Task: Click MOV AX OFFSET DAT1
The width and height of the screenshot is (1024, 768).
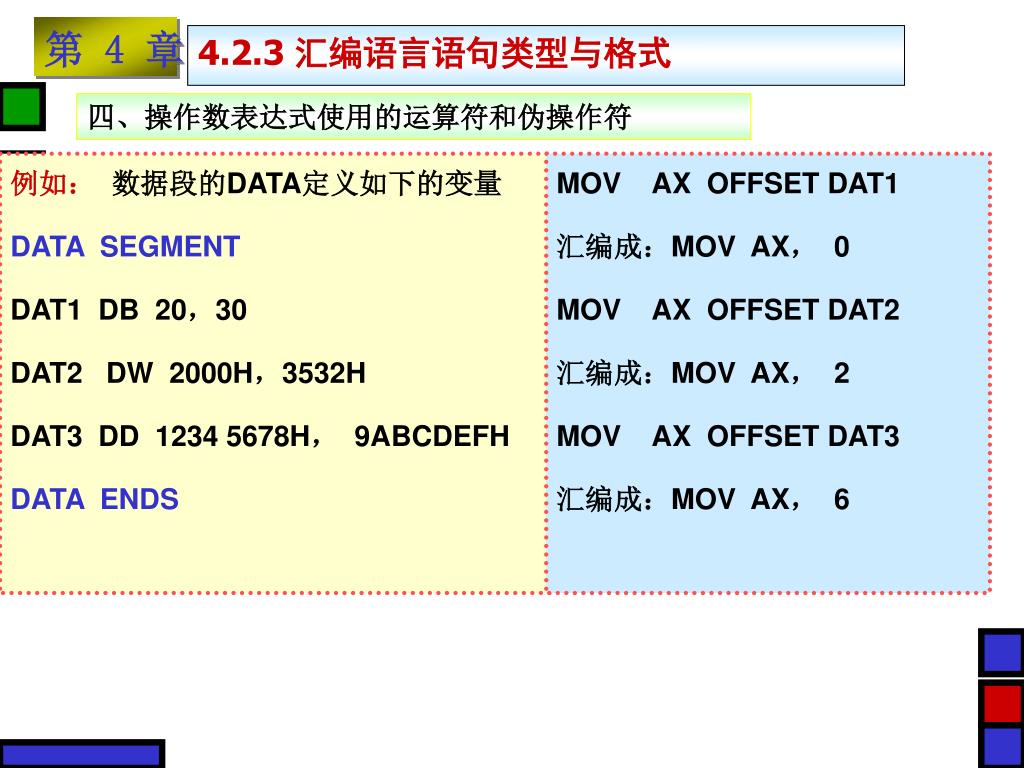Action: 727,184
